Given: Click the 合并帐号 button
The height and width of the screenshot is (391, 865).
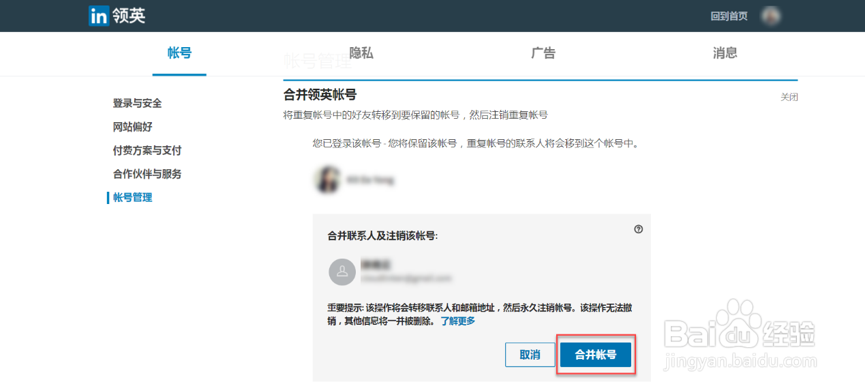Looking at the screenshot, I should 596,355.
